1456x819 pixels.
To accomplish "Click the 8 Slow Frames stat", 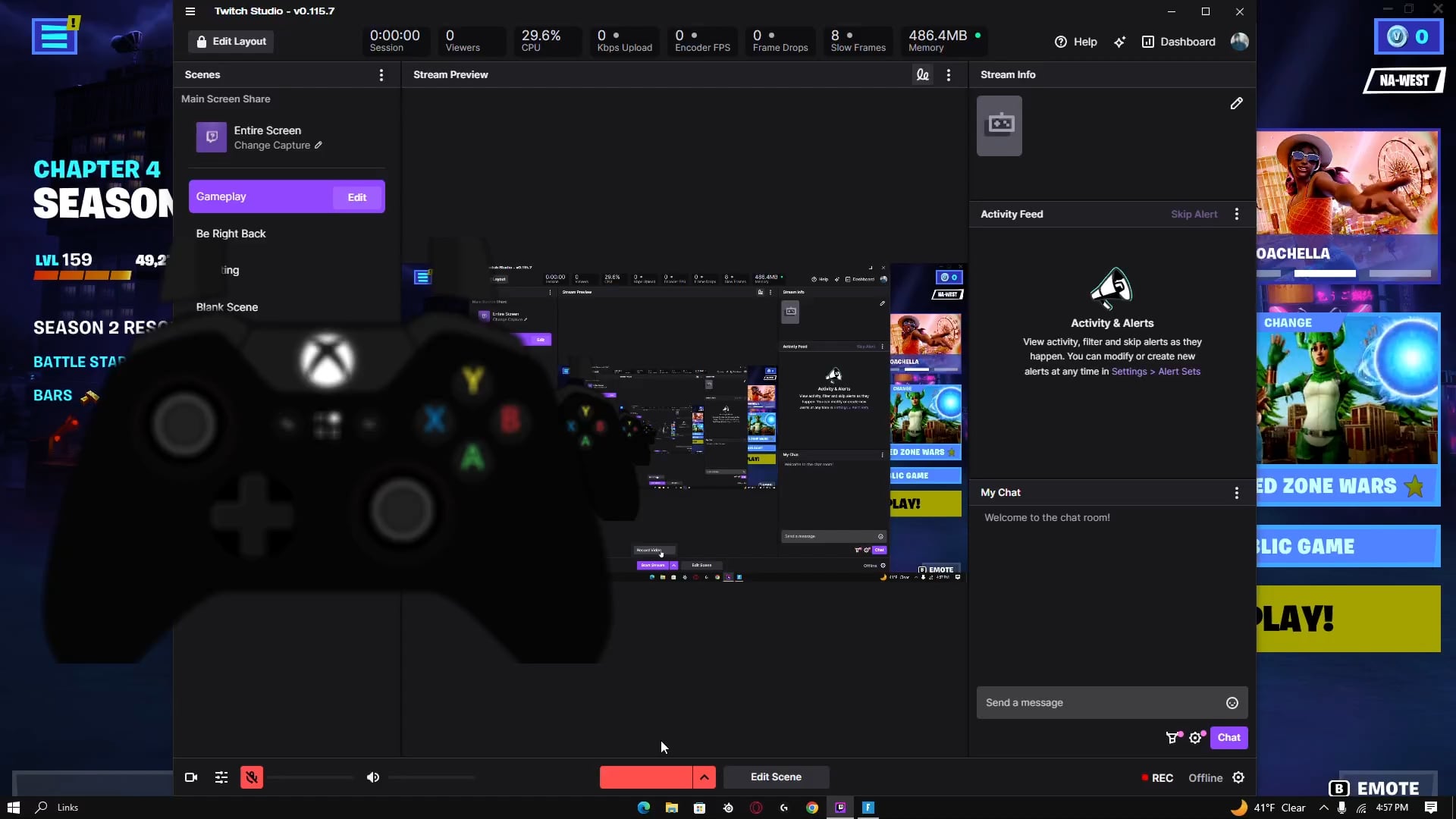I will 858,41.
